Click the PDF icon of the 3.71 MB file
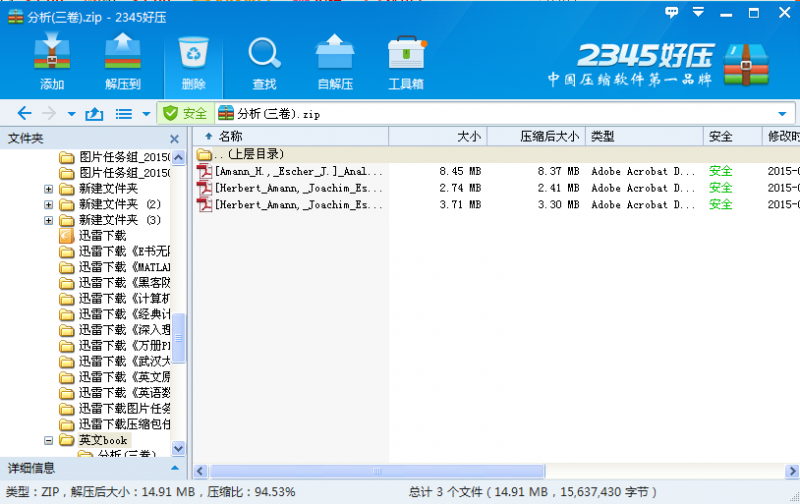Viewport: 800px width, 504px height. point(205,205)
